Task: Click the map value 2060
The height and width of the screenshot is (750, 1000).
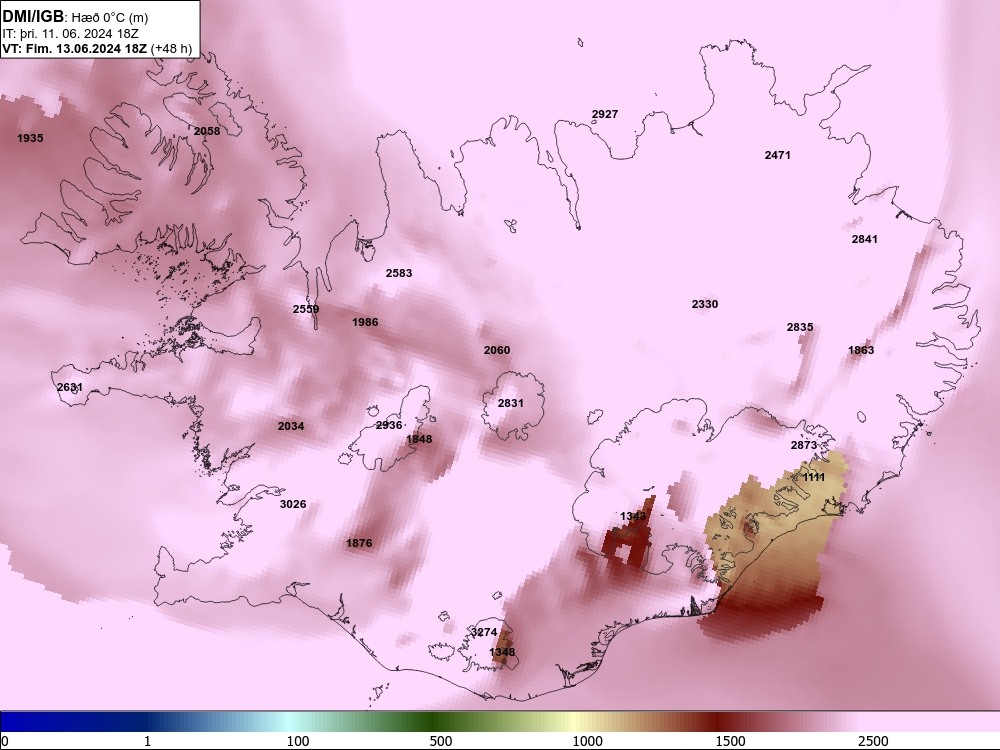Action: (x=497, y=350)
